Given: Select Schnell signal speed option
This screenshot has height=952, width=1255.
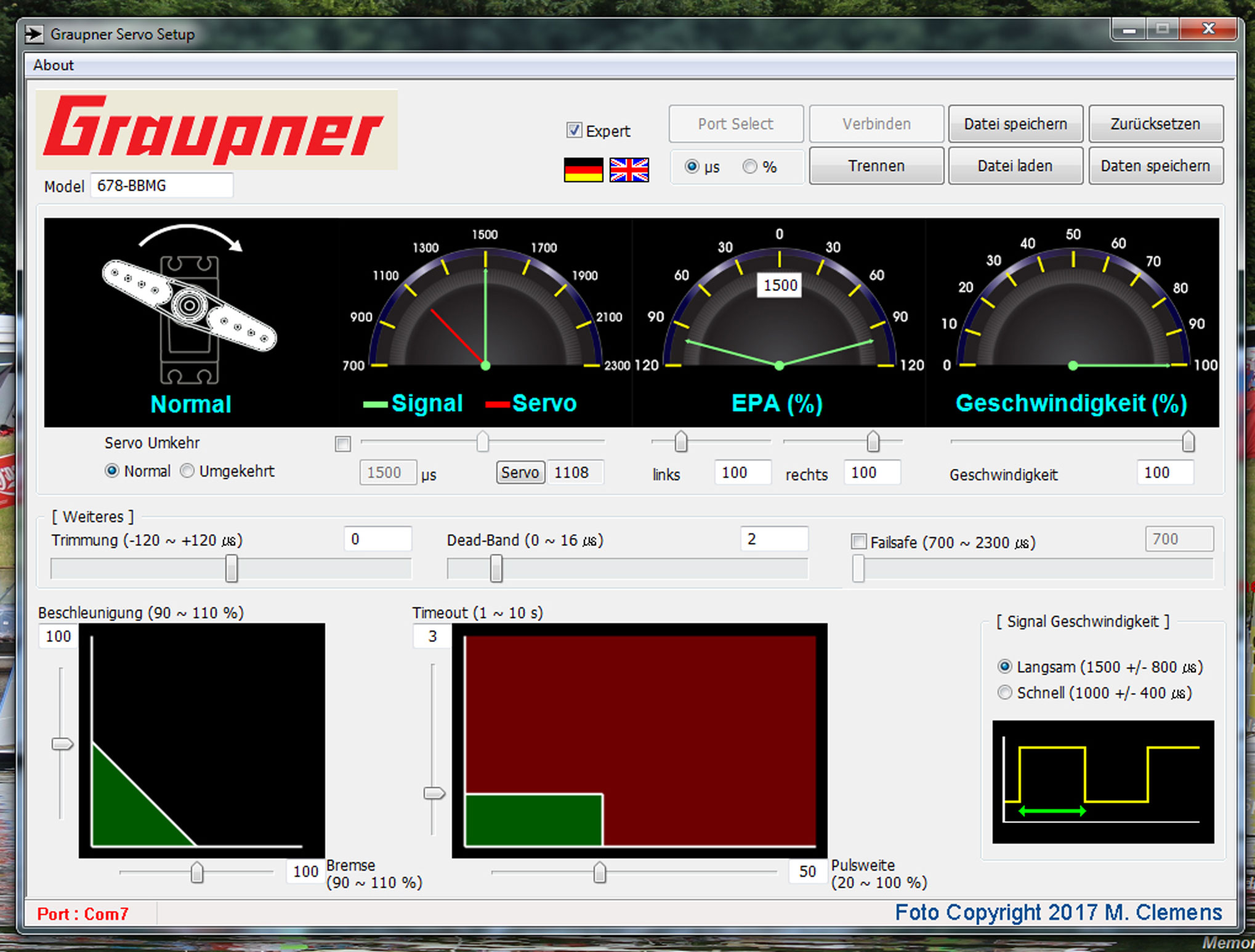Looking at the screenshot, I should point(1004,693).
